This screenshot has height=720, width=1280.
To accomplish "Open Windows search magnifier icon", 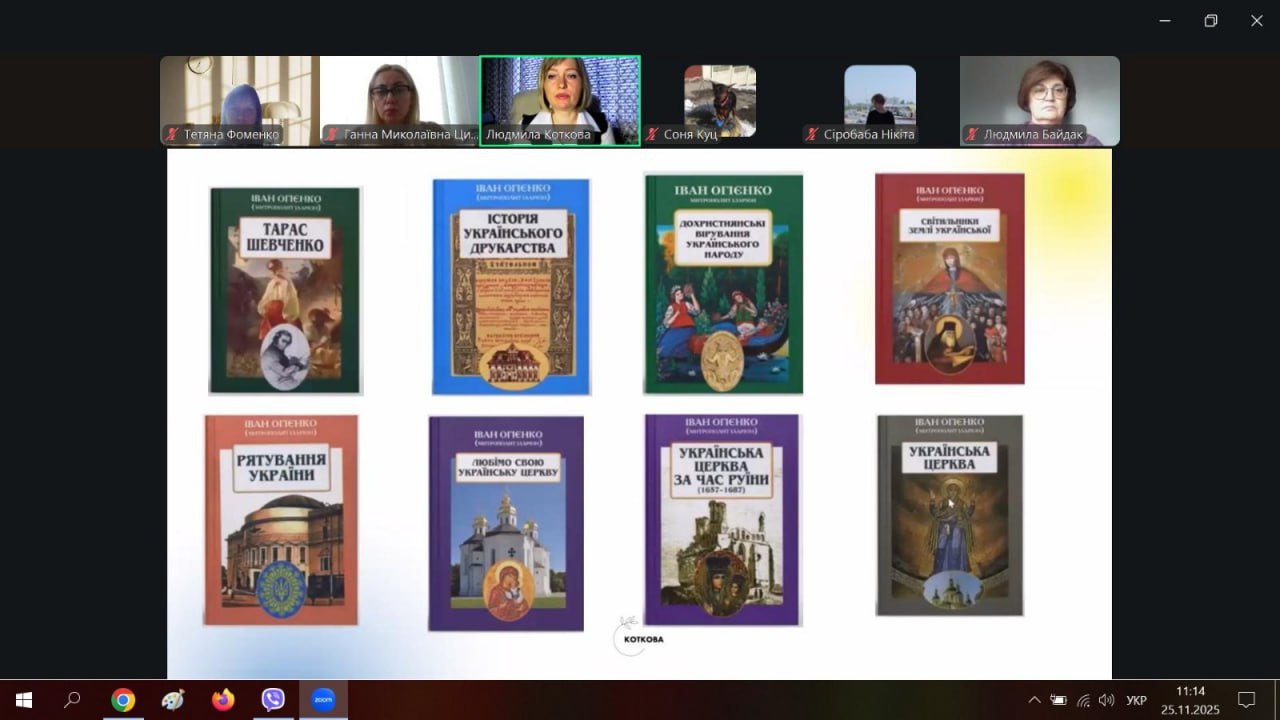I will click(x=72, y=700).
